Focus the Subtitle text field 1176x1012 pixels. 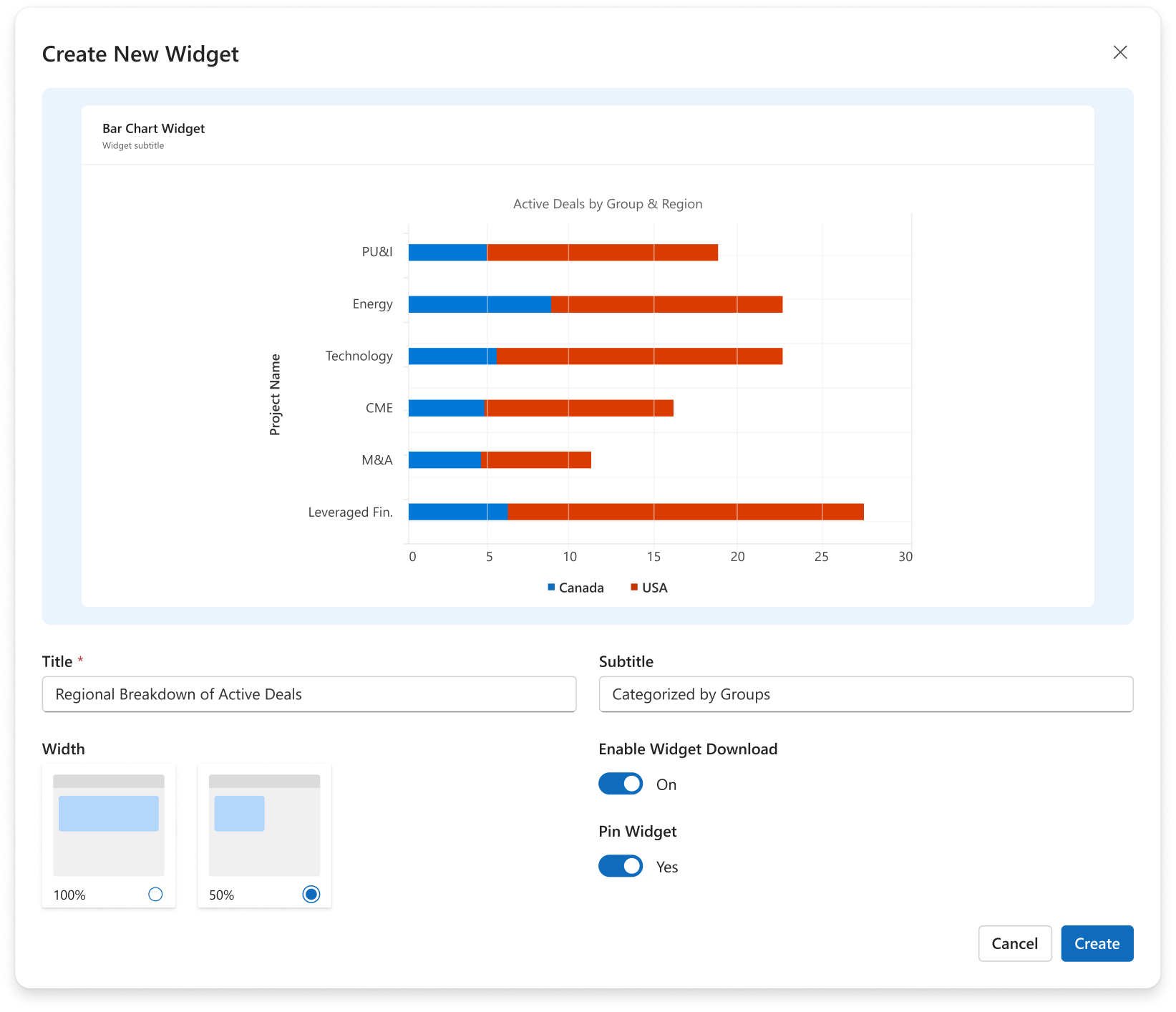click(x=865, y=694)
